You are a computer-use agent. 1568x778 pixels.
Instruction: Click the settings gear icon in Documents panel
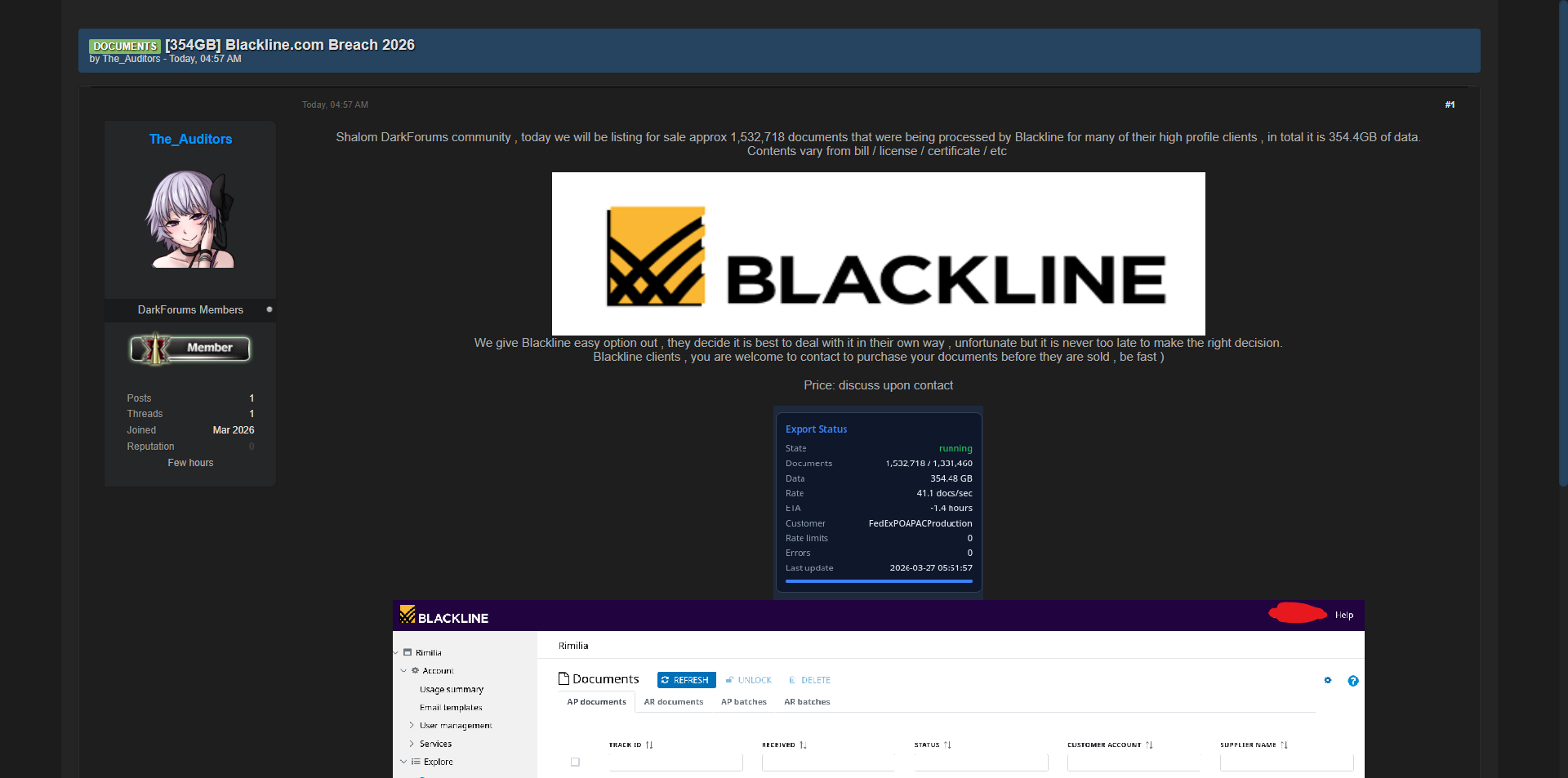point(1328,680)
